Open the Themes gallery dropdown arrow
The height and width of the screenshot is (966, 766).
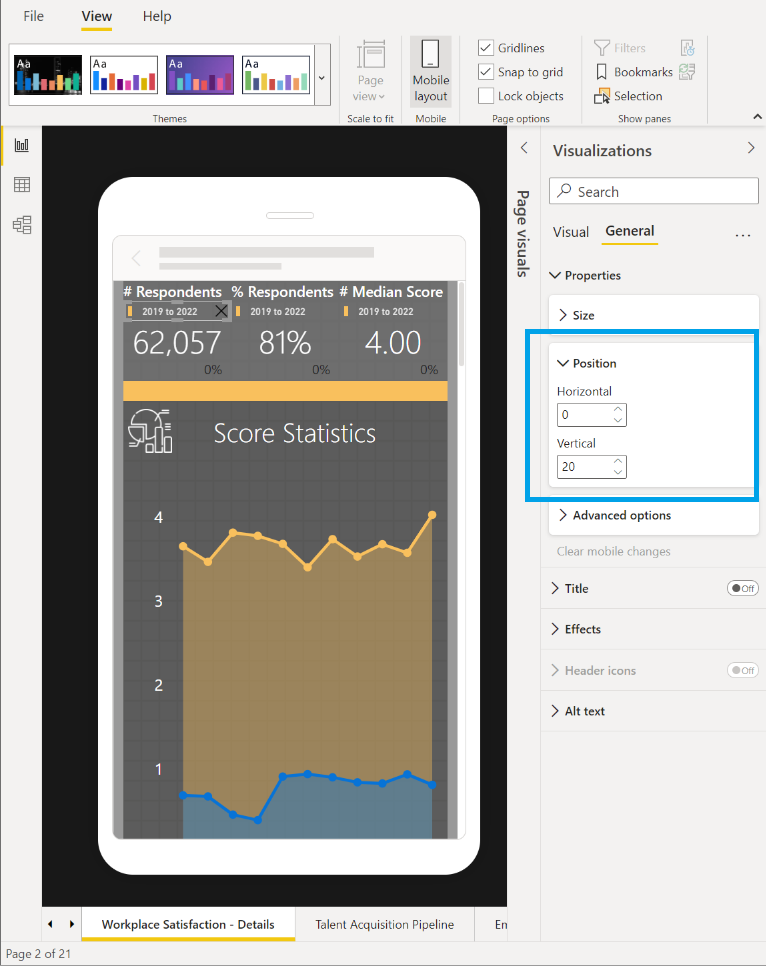(x=321, y=76)
